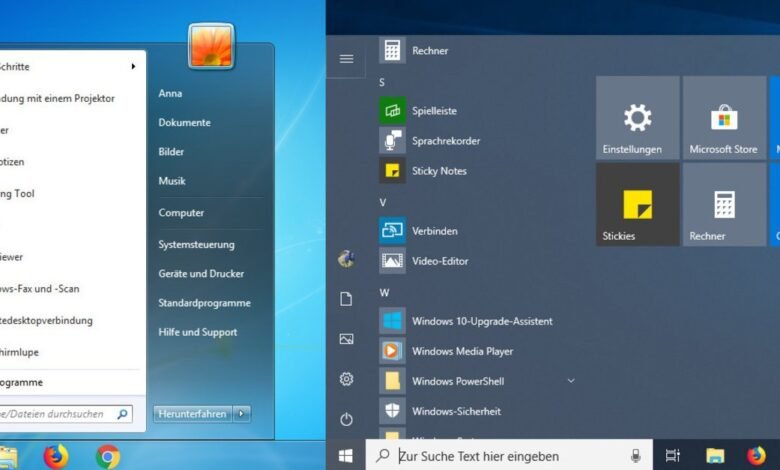The height and width of the screenshot is (470, 780).
Task: Expand Windows PowerShell folder chevron
Action: (x=571, y=381)
